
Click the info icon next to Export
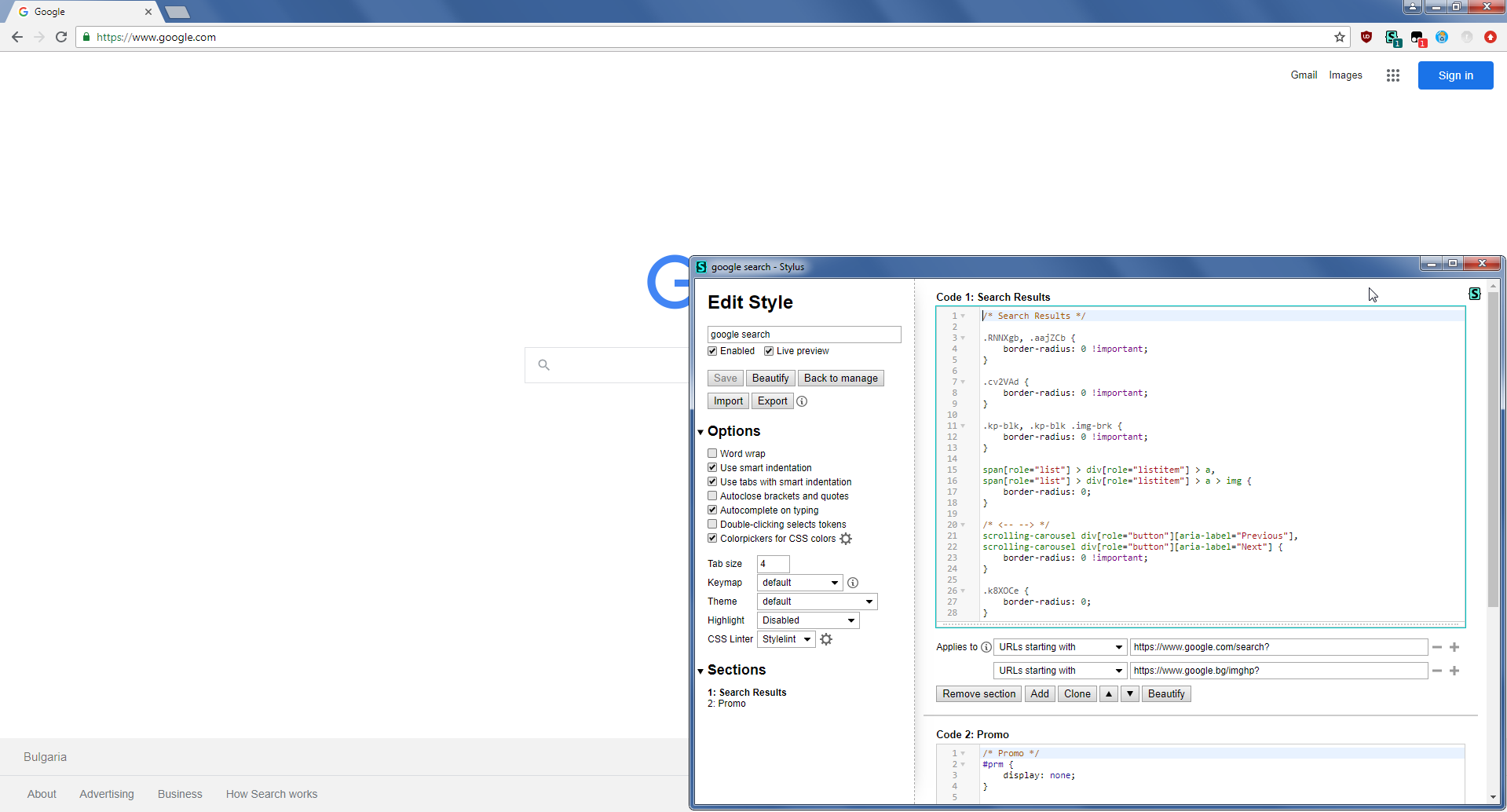(802, 401)
